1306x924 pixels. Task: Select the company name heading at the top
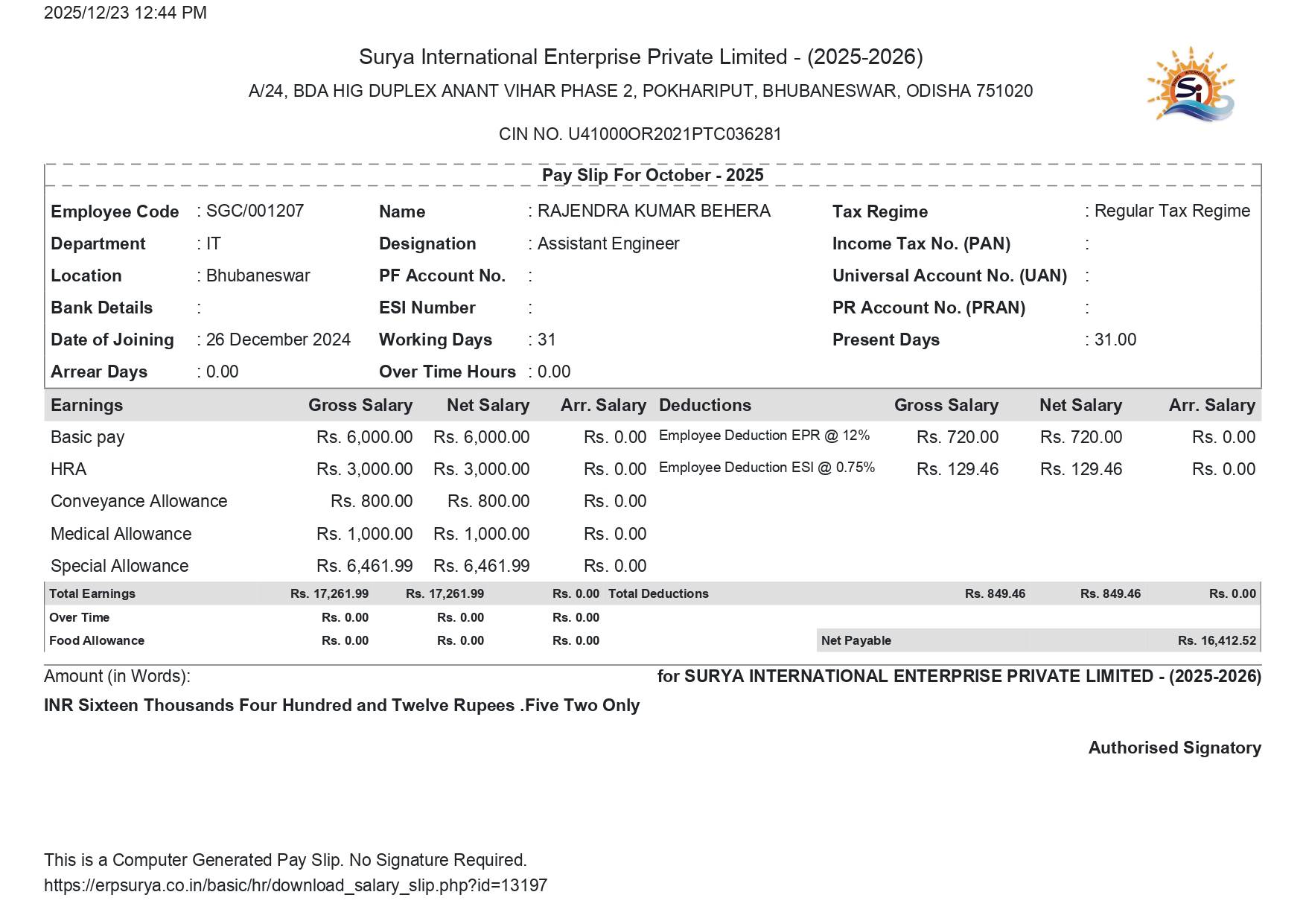[640, 57]
